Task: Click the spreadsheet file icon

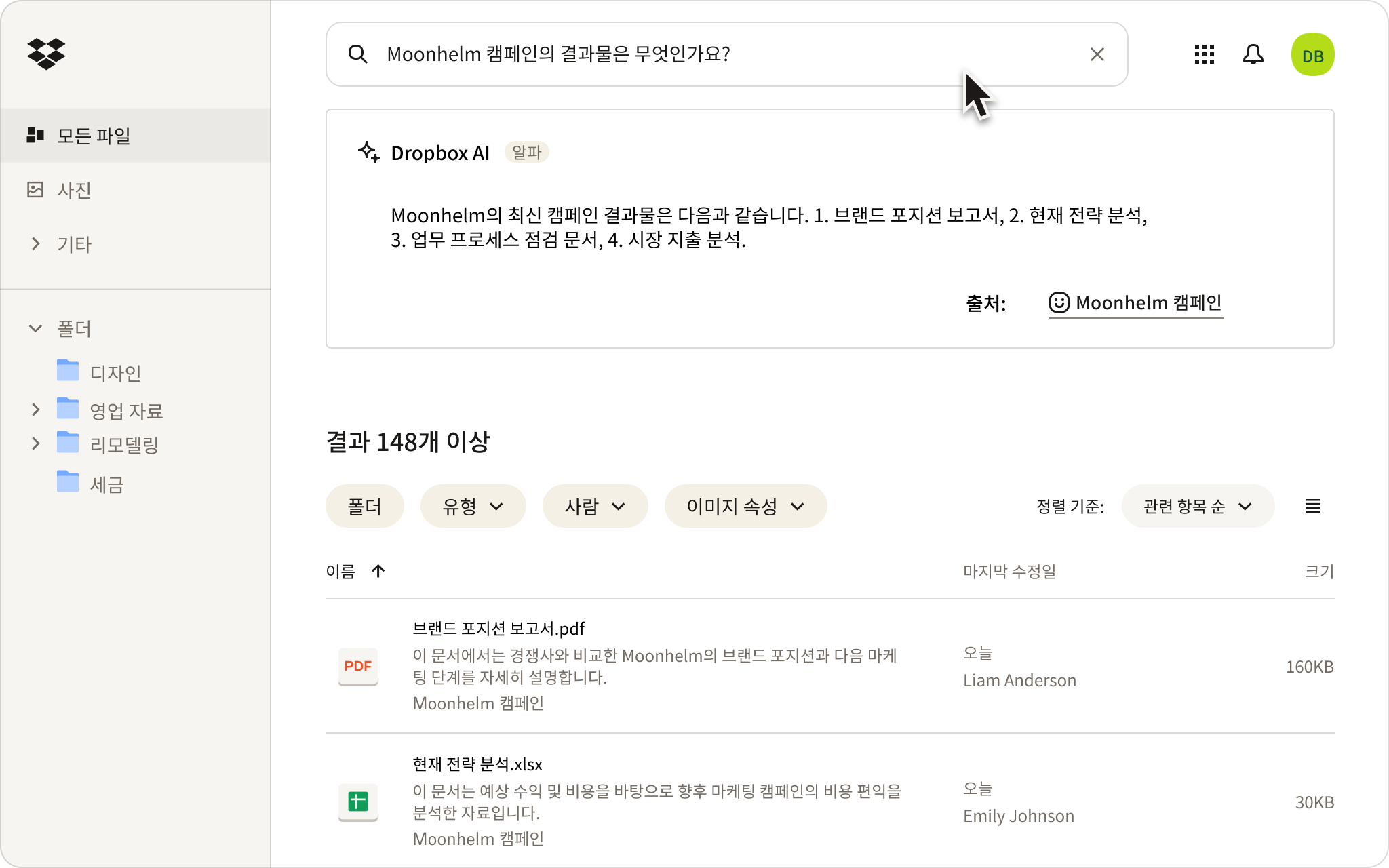Action: (357, 802)
